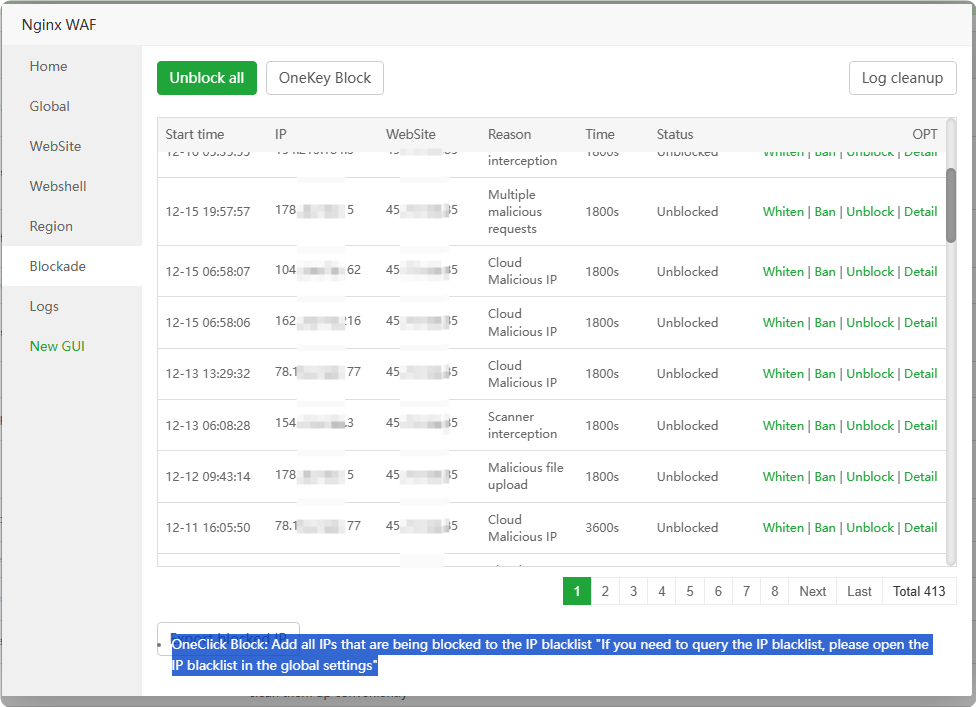Open the Logs sidebar section

[x=44, y=306]
